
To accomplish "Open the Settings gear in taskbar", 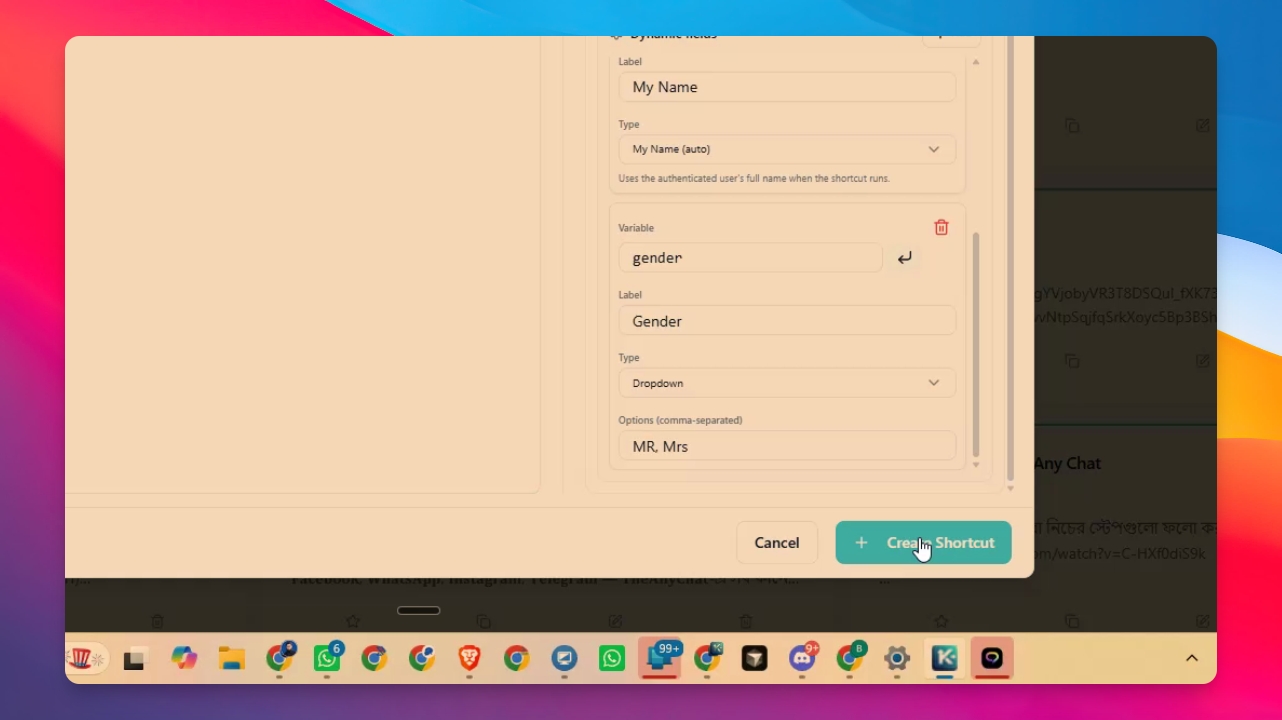I will point(897,658).
